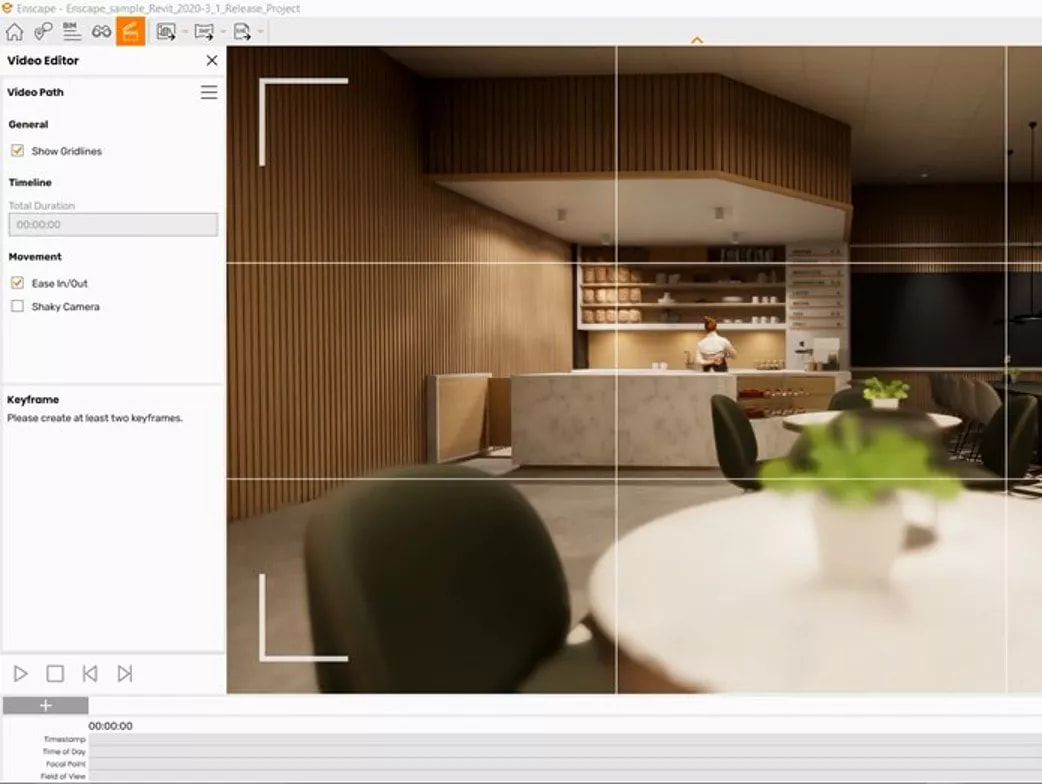1042x784 pixels.
Task: Open the Manage Views map-pin icon
Action: pos(43,31)
